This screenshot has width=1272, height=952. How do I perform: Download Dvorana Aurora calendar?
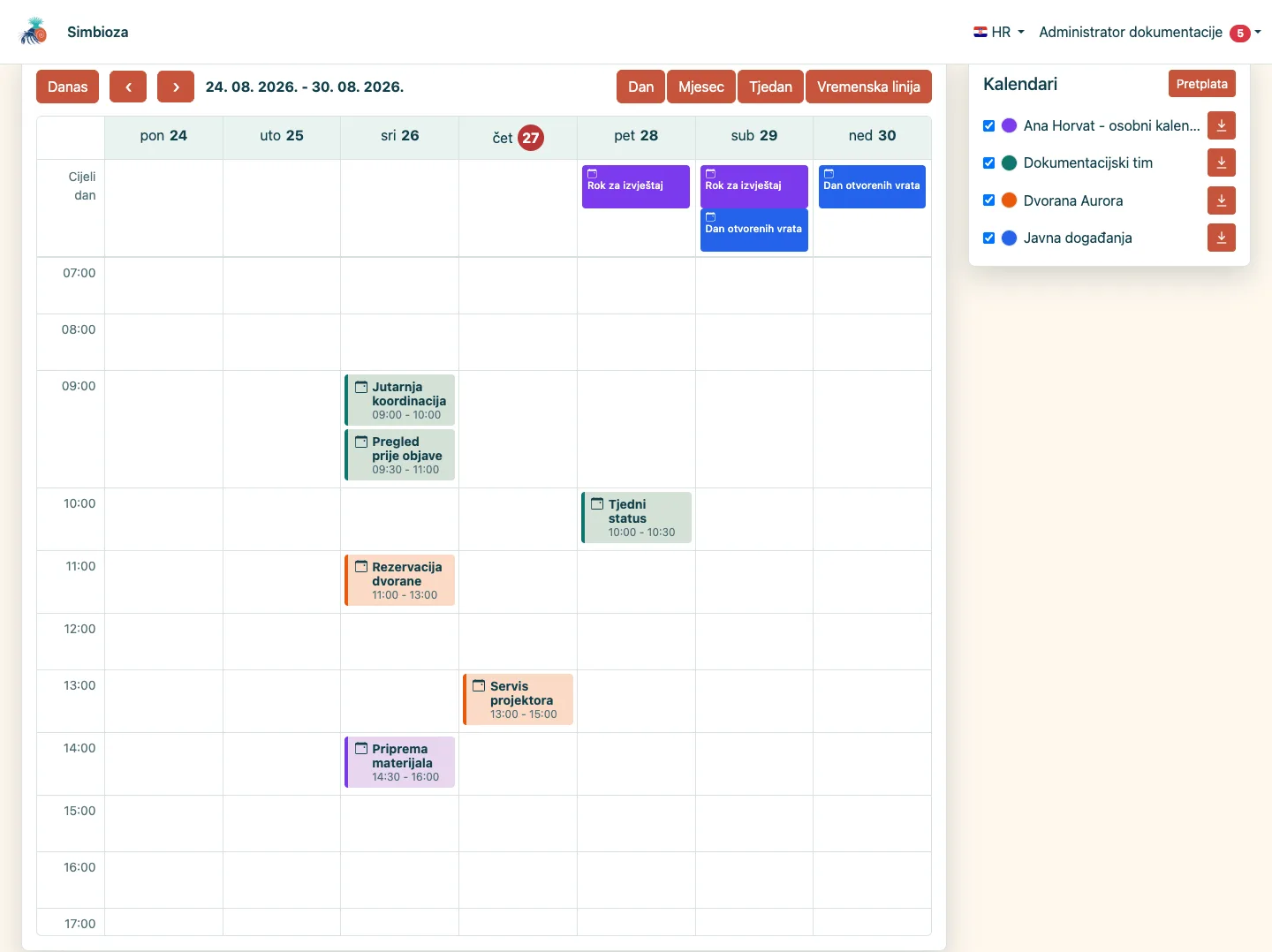(1222, 200)
